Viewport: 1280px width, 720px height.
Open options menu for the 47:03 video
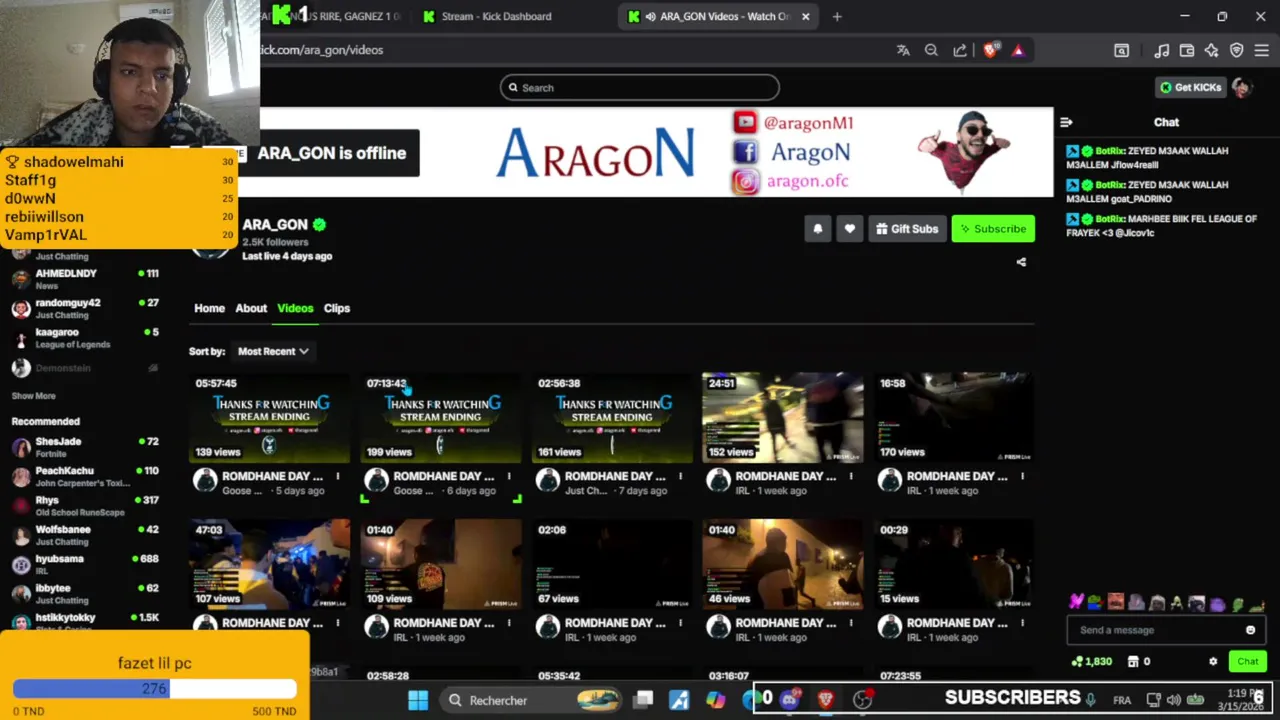(337, 623)
